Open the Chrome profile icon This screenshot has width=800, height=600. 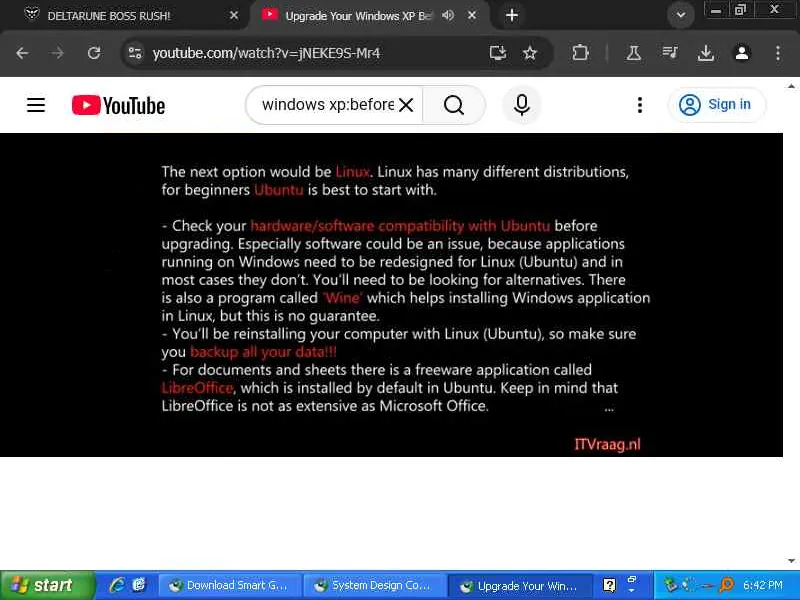click(x=742, y=53)
